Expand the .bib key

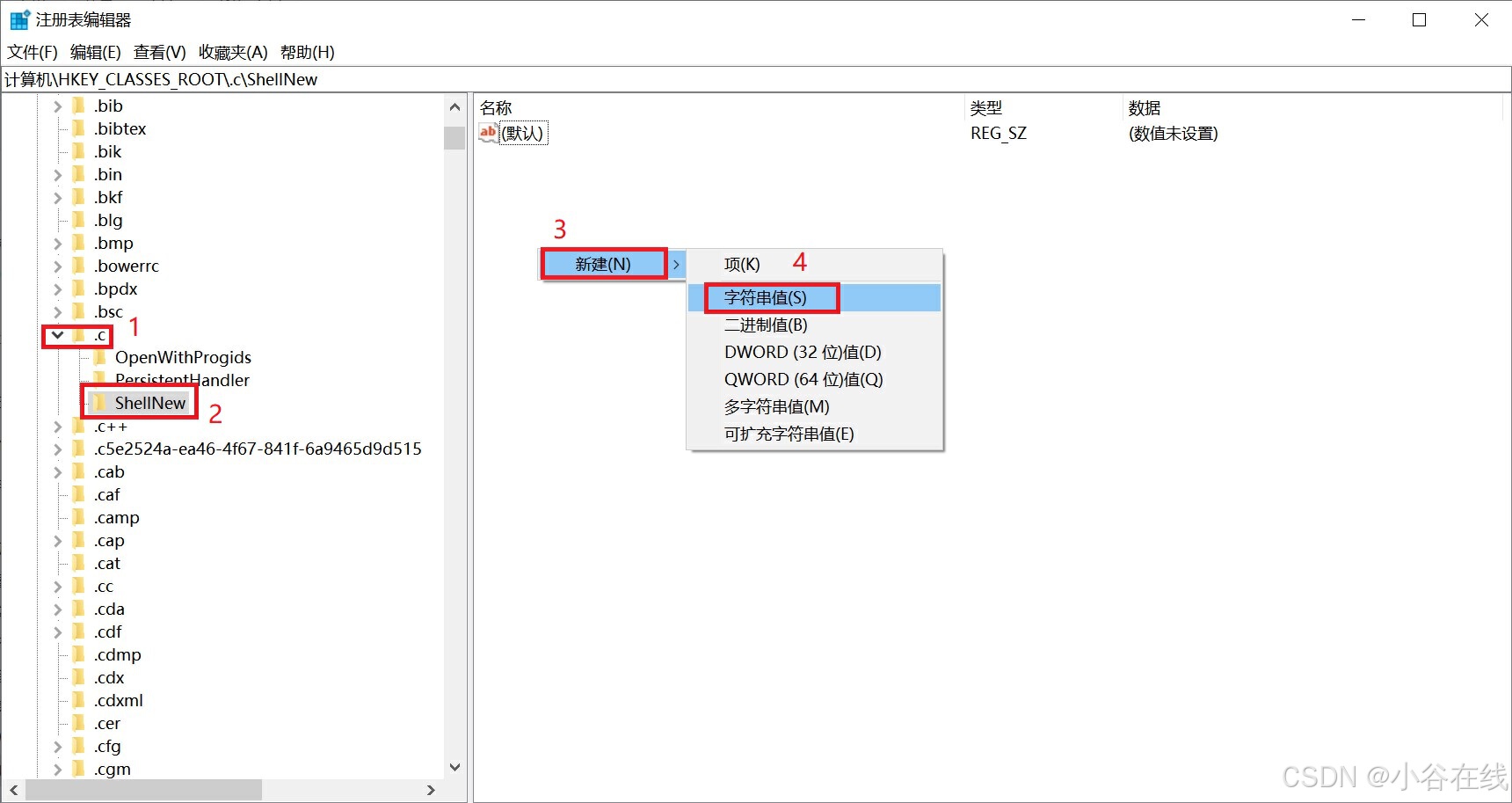click(58, 106)
